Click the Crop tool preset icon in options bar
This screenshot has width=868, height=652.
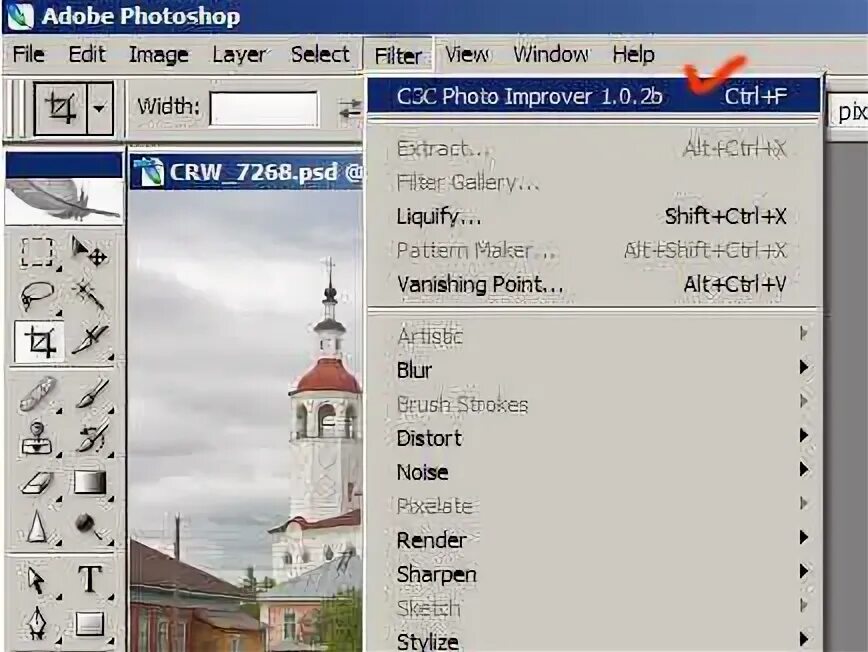tap(60, 107)
